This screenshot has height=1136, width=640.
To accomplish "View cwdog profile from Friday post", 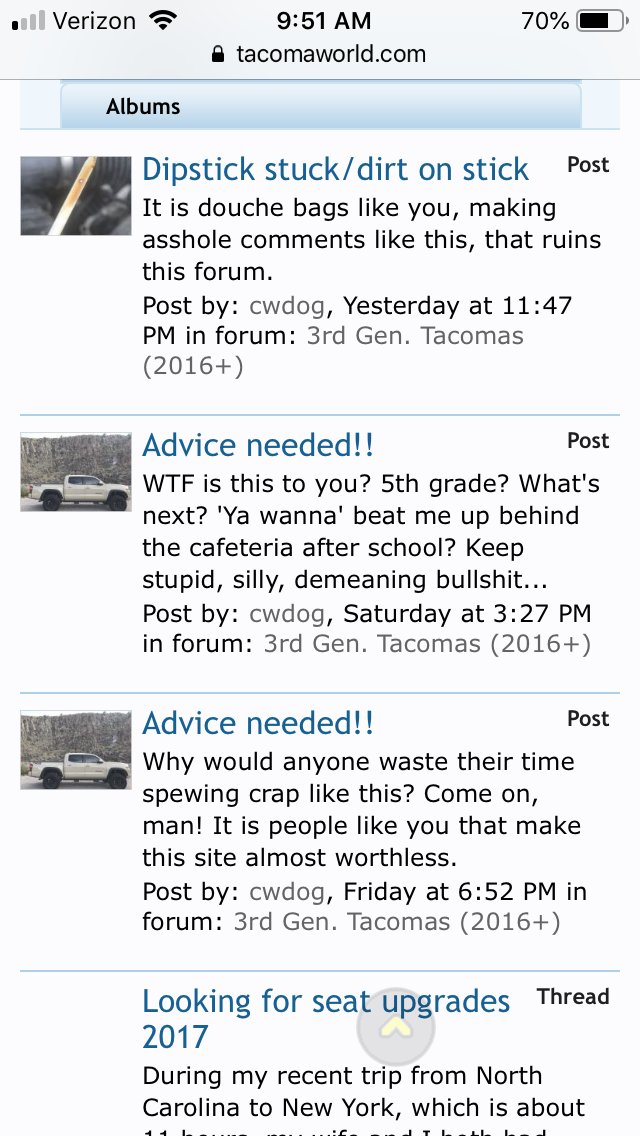I will tap(287, 892).
